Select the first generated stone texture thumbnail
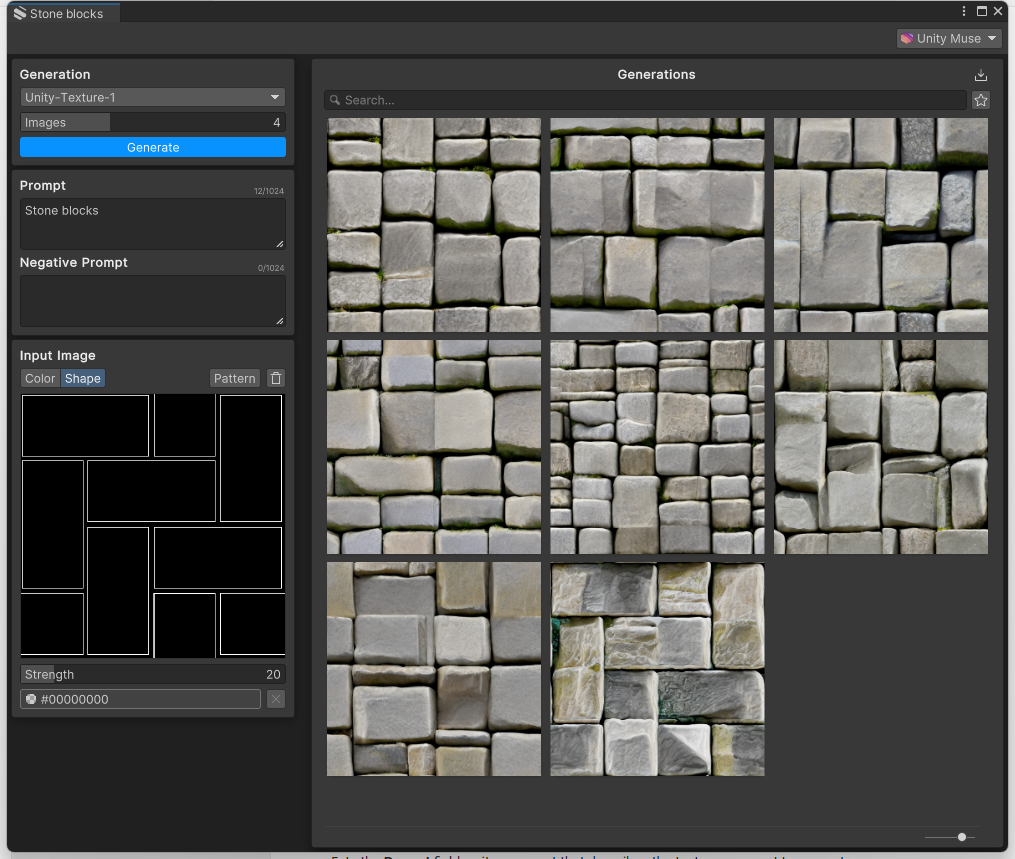Viewport: 1015px width, 859px height. click(x=433, y=225)
